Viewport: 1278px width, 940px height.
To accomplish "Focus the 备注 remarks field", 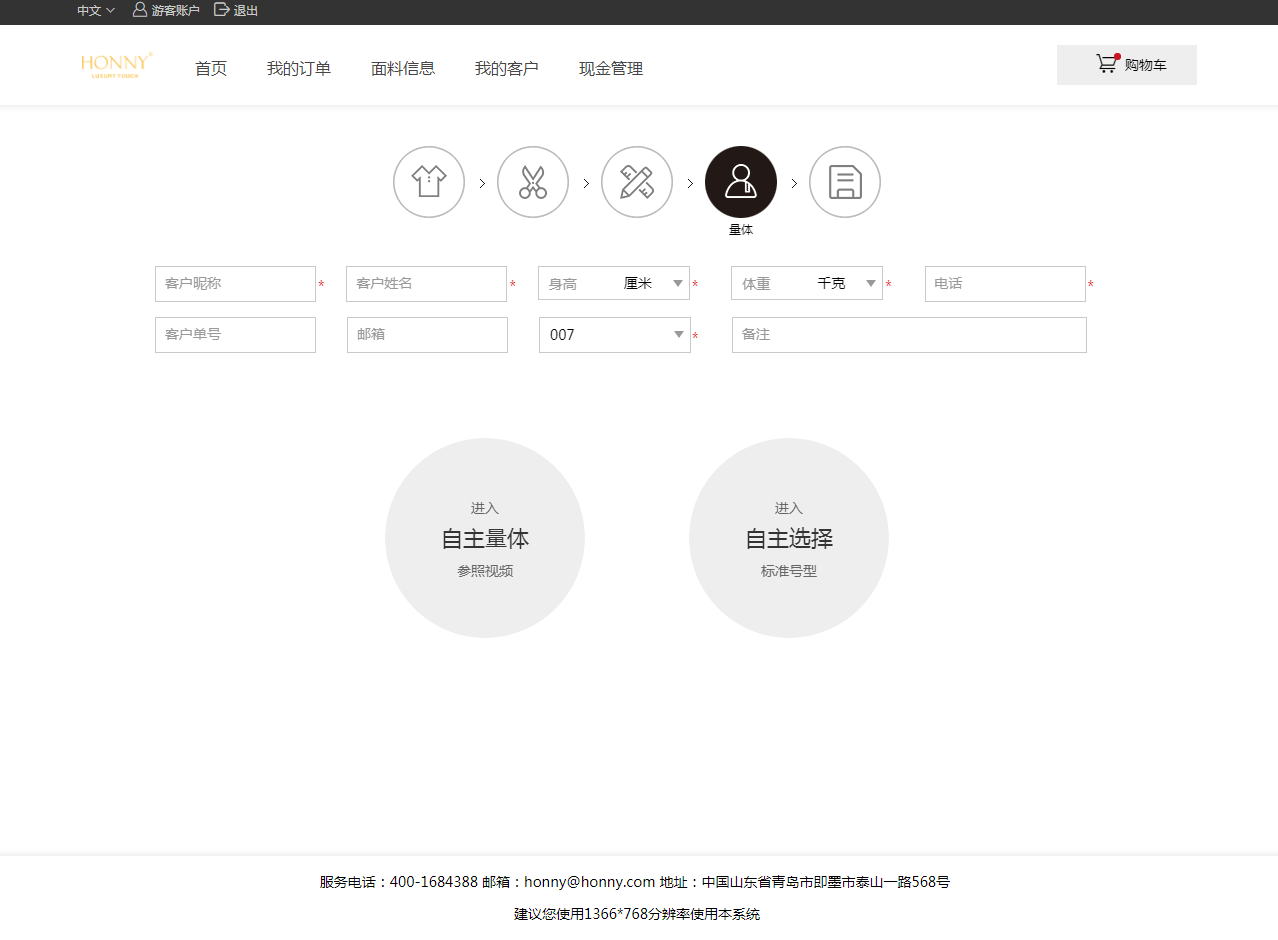I will [x=909, y=335].
